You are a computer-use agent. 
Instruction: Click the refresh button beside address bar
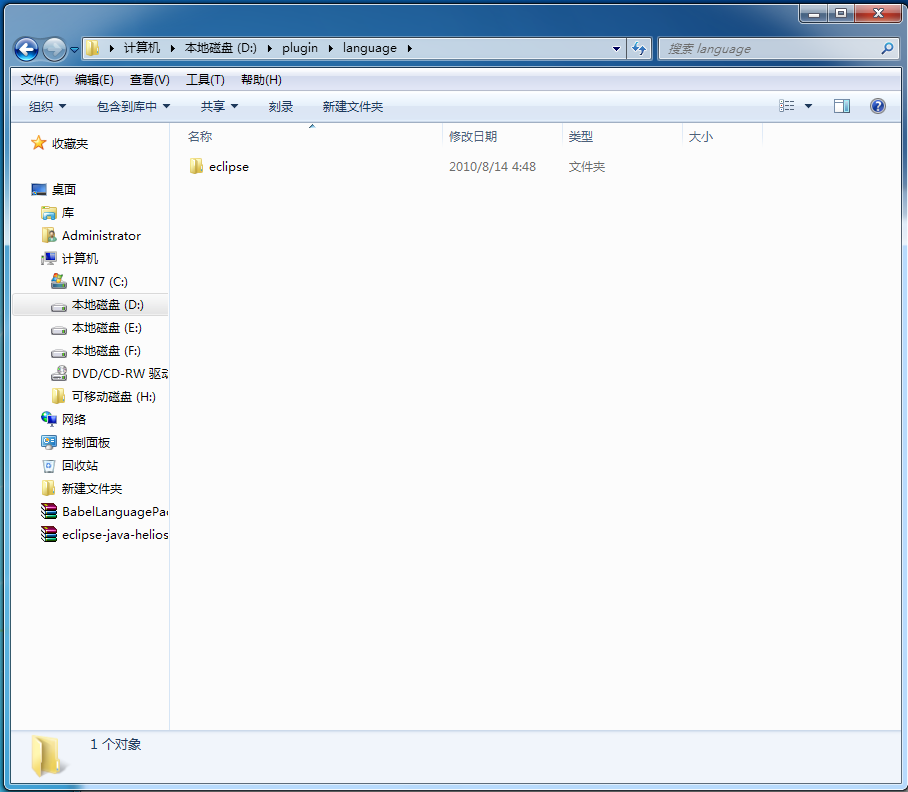pos(639,49)
